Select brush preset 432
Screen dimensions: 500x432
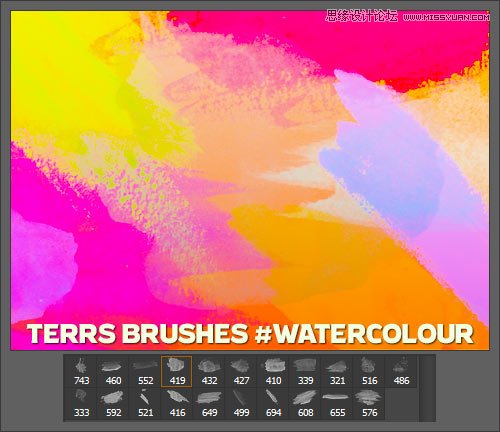(209, 371)
